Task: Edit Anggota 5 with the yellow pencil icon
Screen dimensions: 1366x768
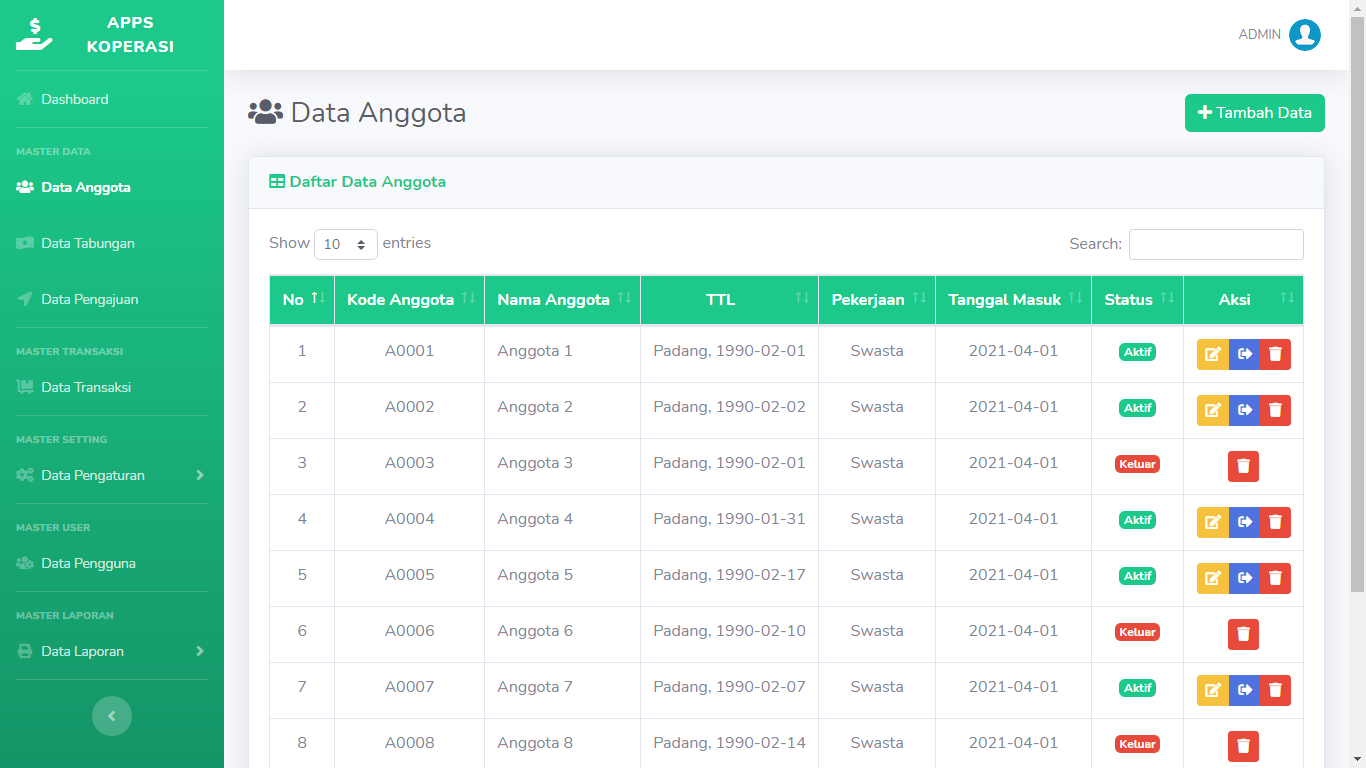Action: coord(1213,578)
